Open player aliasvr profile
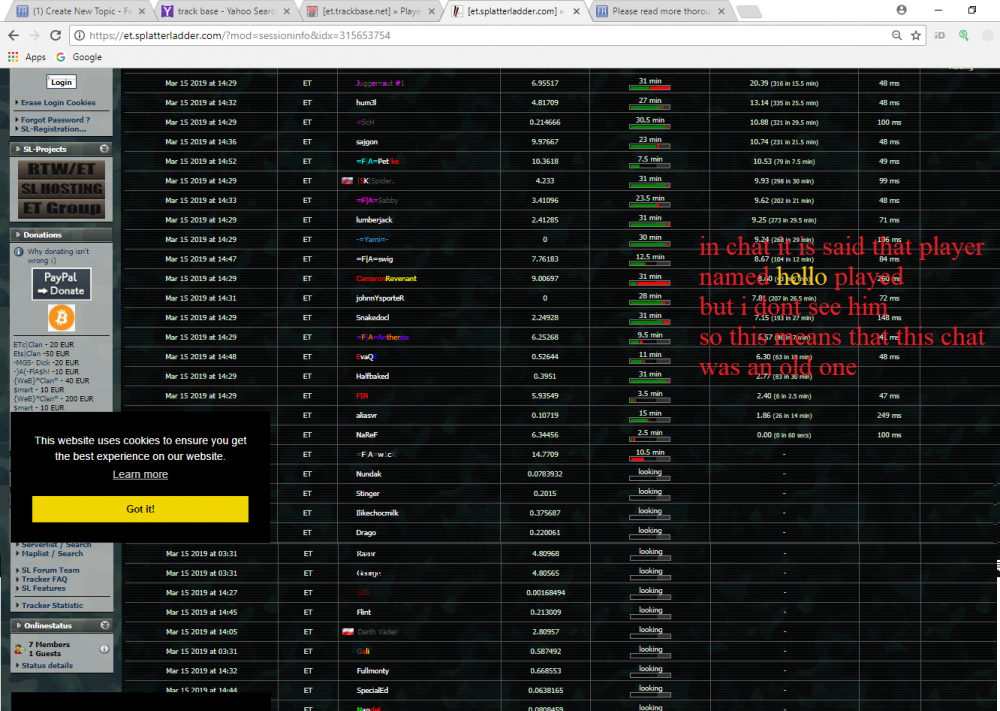Image resolution: width=1000 pixels, height=711 pixels. 367,415
